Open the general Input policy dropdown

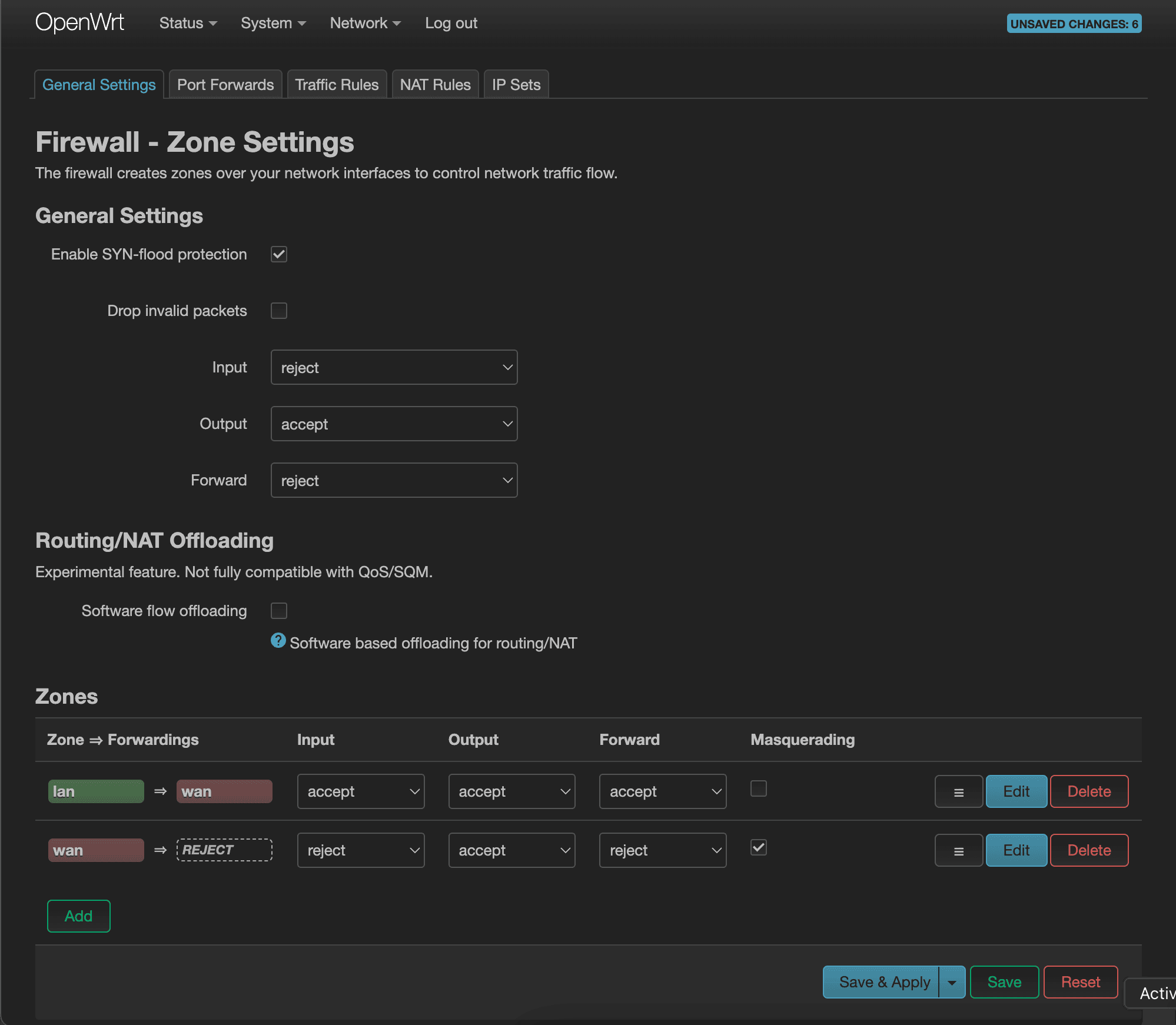tap(394, 367)
